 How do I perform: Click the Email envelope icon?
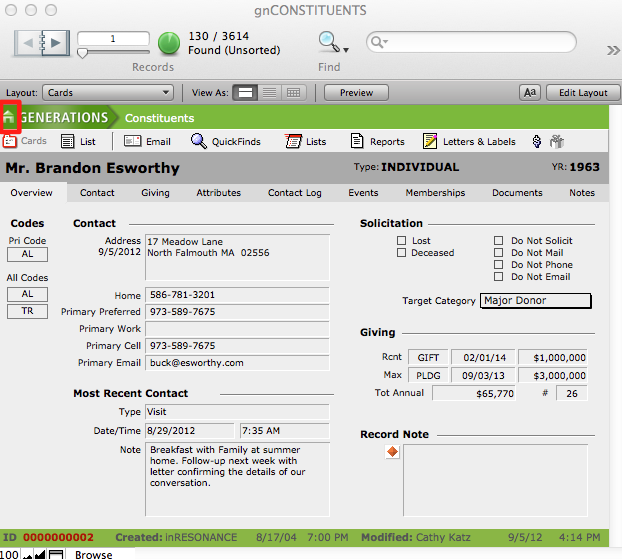(x=132, y=142)
